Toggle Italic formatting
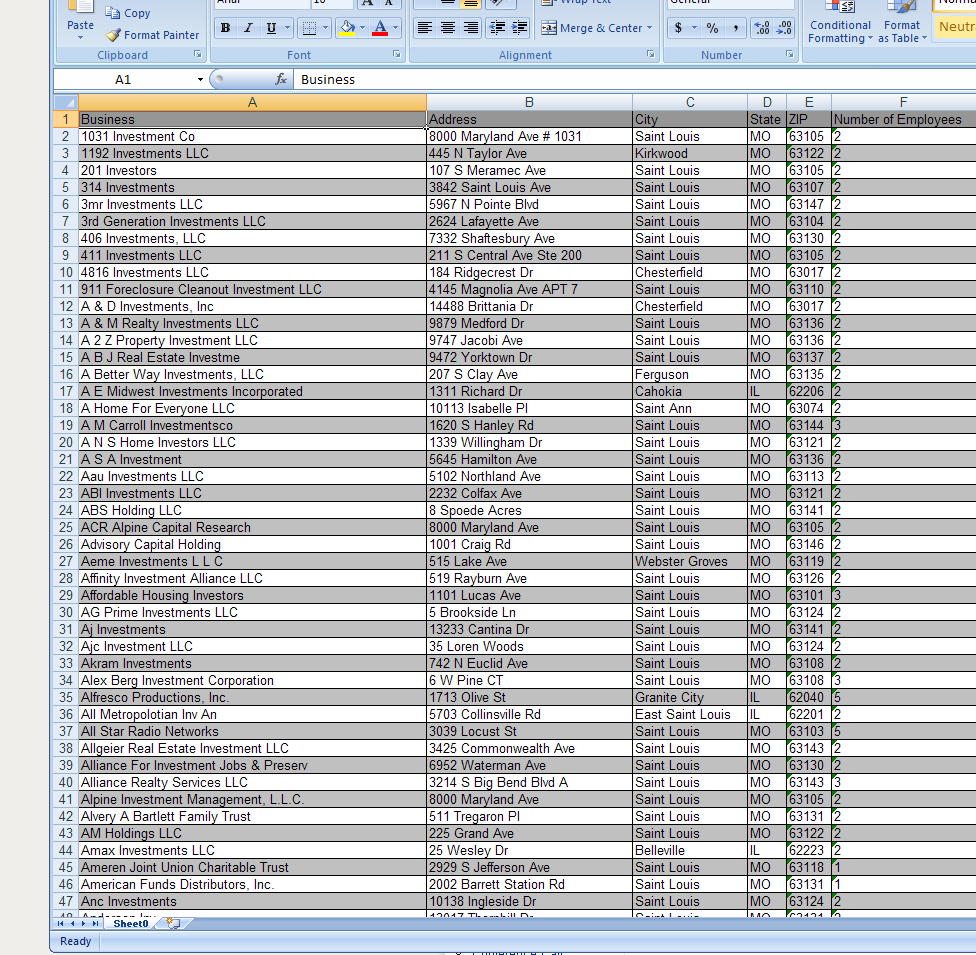The height and width of the screenshot is (955, 976). (248, 28)
